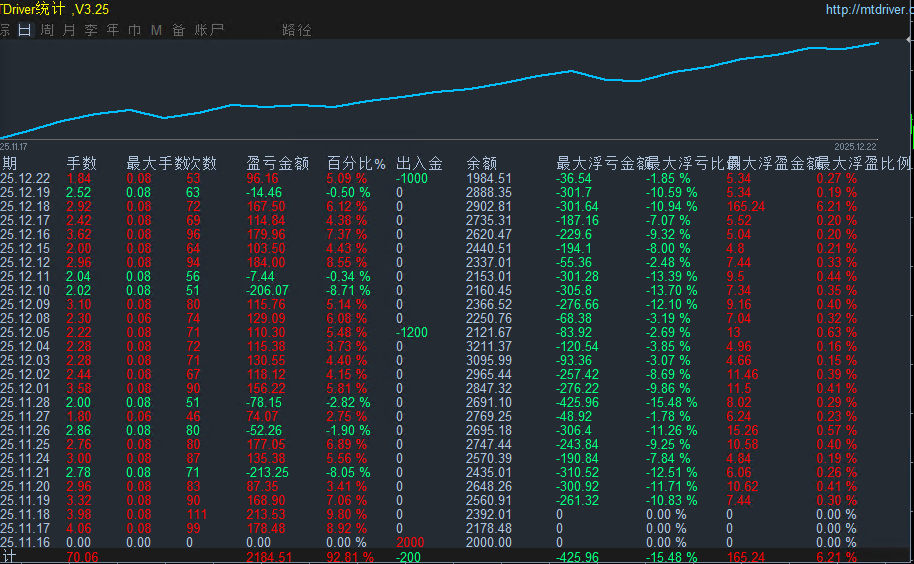The image size is (914, 564).
Task: Click floating loss -305.8
Action: (x=574, y=290)
